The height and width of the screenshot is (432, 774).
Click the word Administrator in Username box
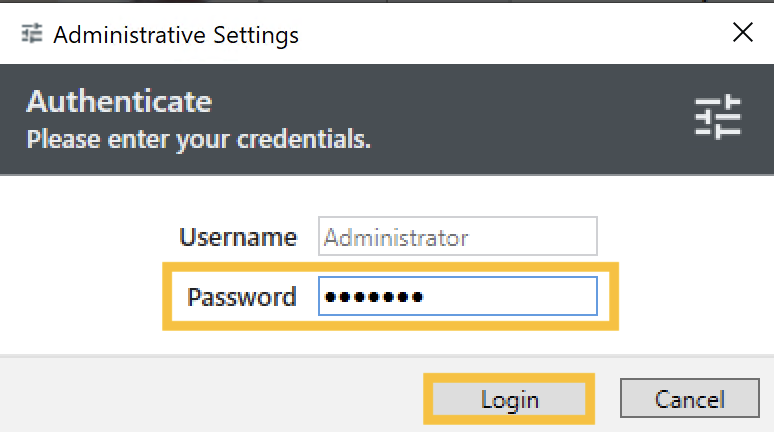(x=396, y=238)
